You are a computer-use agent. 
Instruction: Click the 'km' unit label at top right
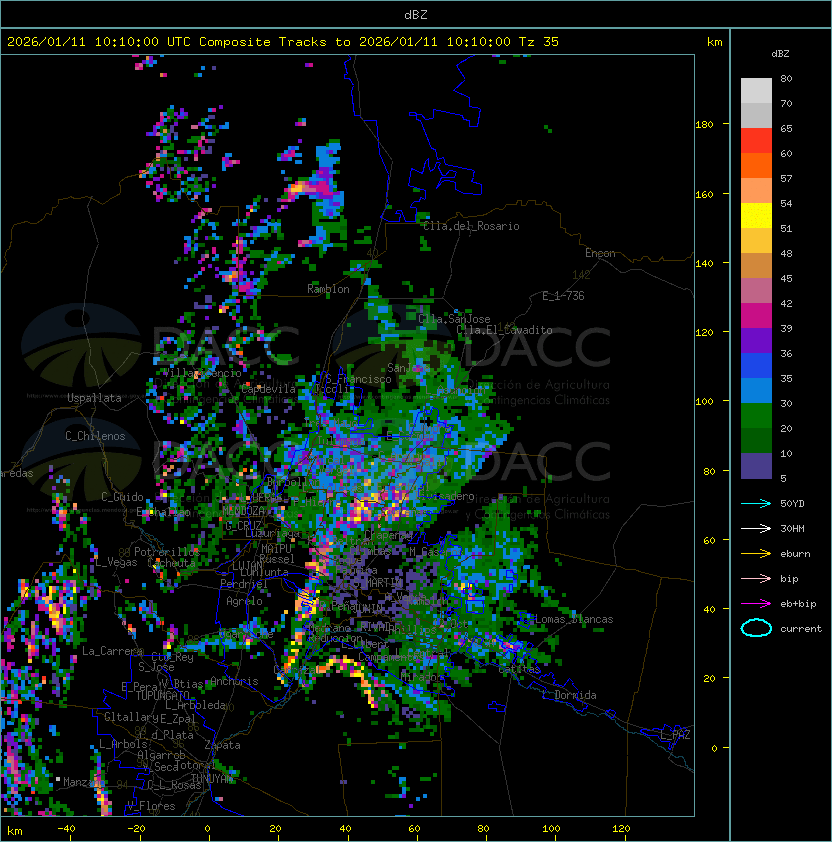tap(715, 42)
